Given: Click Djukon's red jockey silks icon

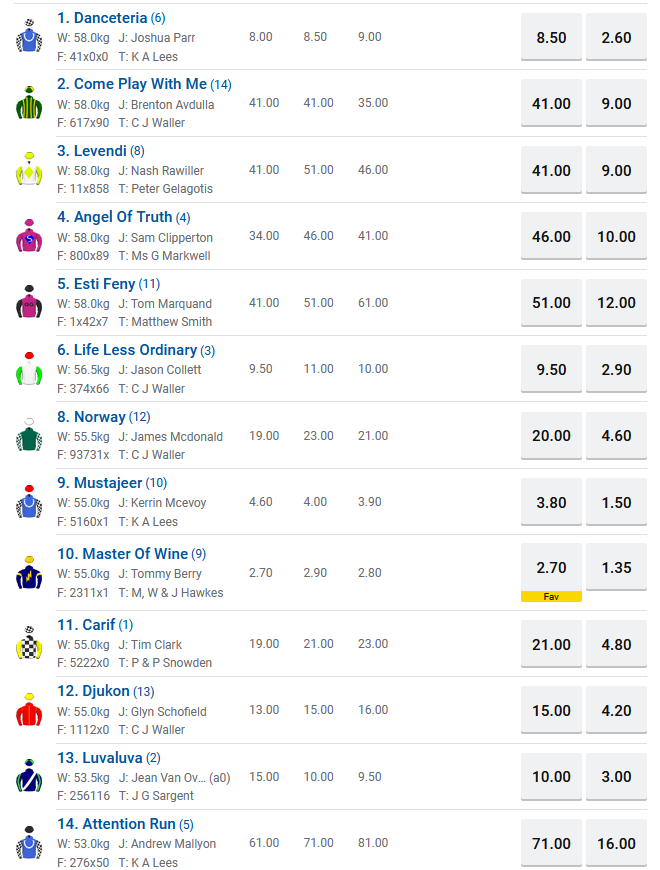Looking at the screenshot, I should point(29,711).
